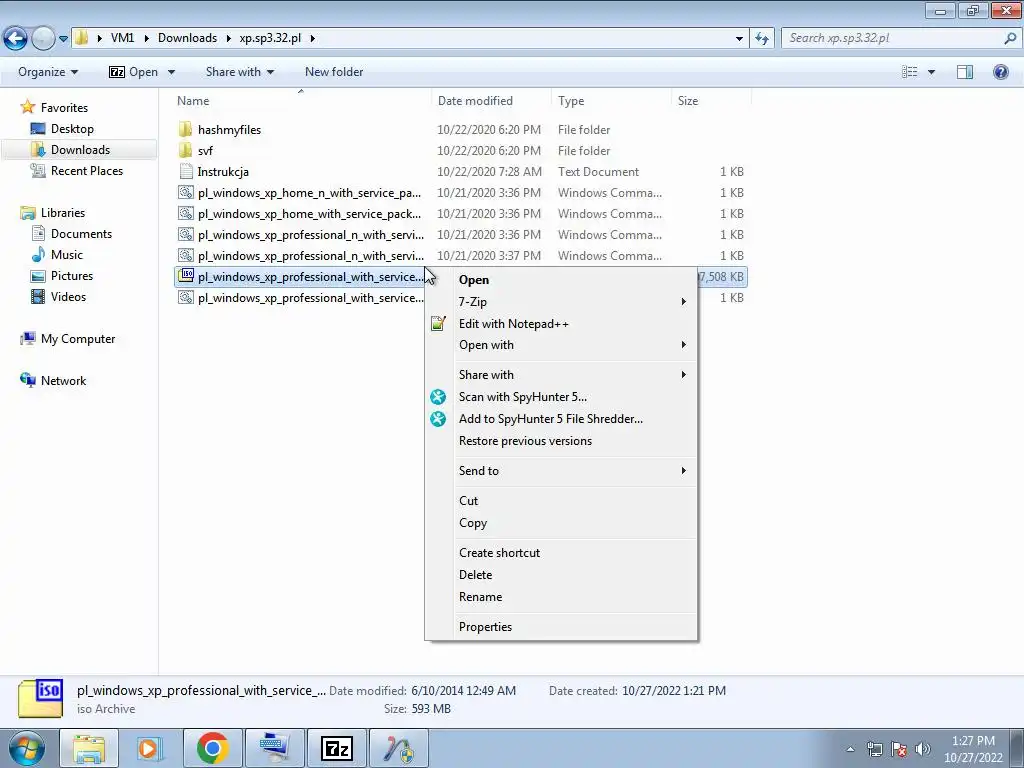
Task: Click the change view icon
Action: [910, 72]
